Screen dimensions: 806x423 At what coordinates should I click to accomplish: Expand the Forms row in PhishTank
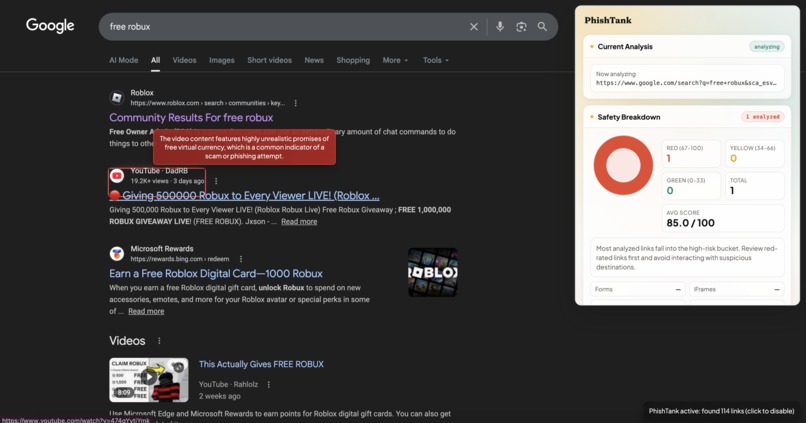[637, 289]
